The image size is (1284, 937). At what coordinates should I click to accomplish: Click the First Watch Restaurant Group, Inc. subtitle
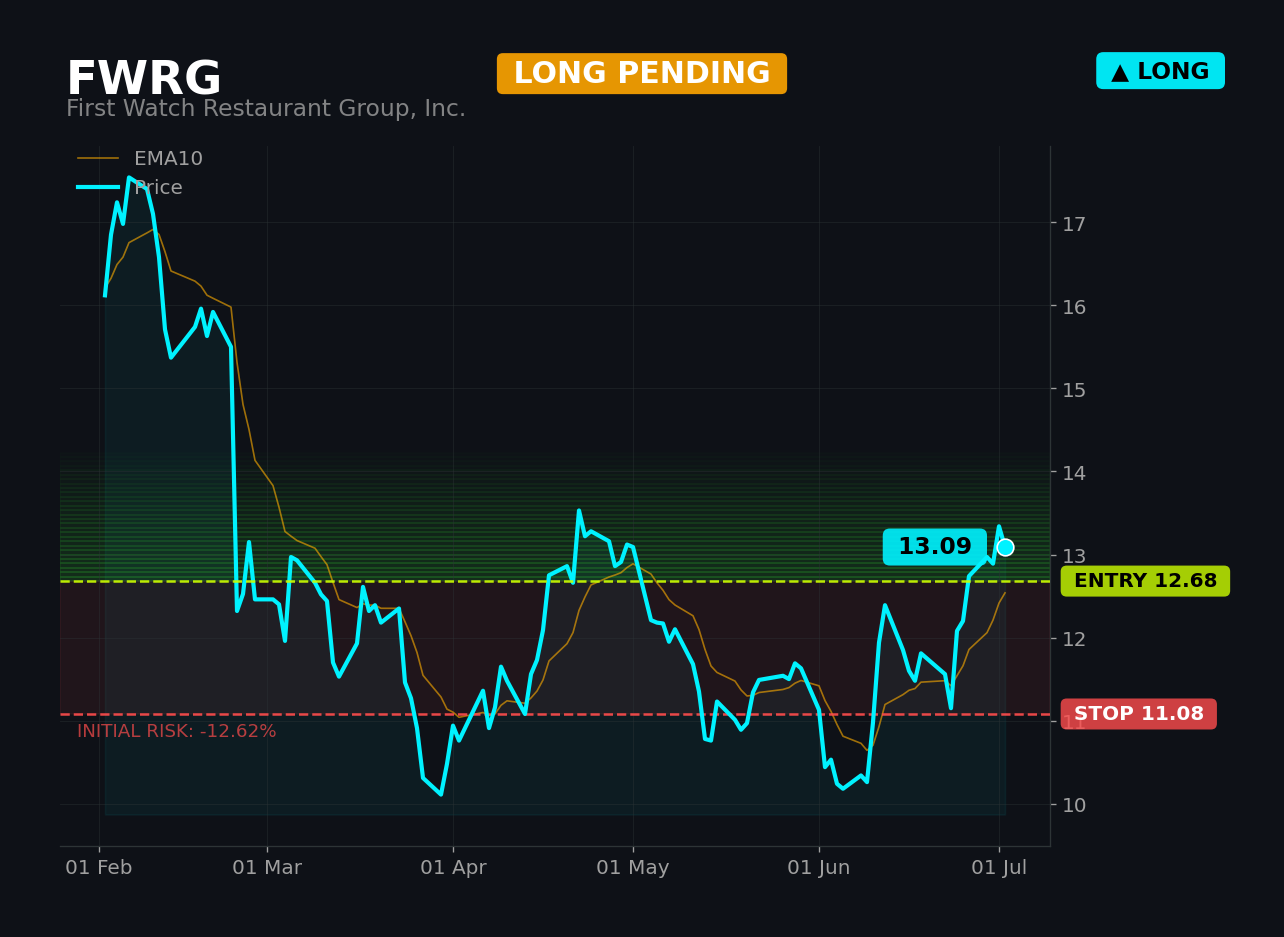pos(266,109)
